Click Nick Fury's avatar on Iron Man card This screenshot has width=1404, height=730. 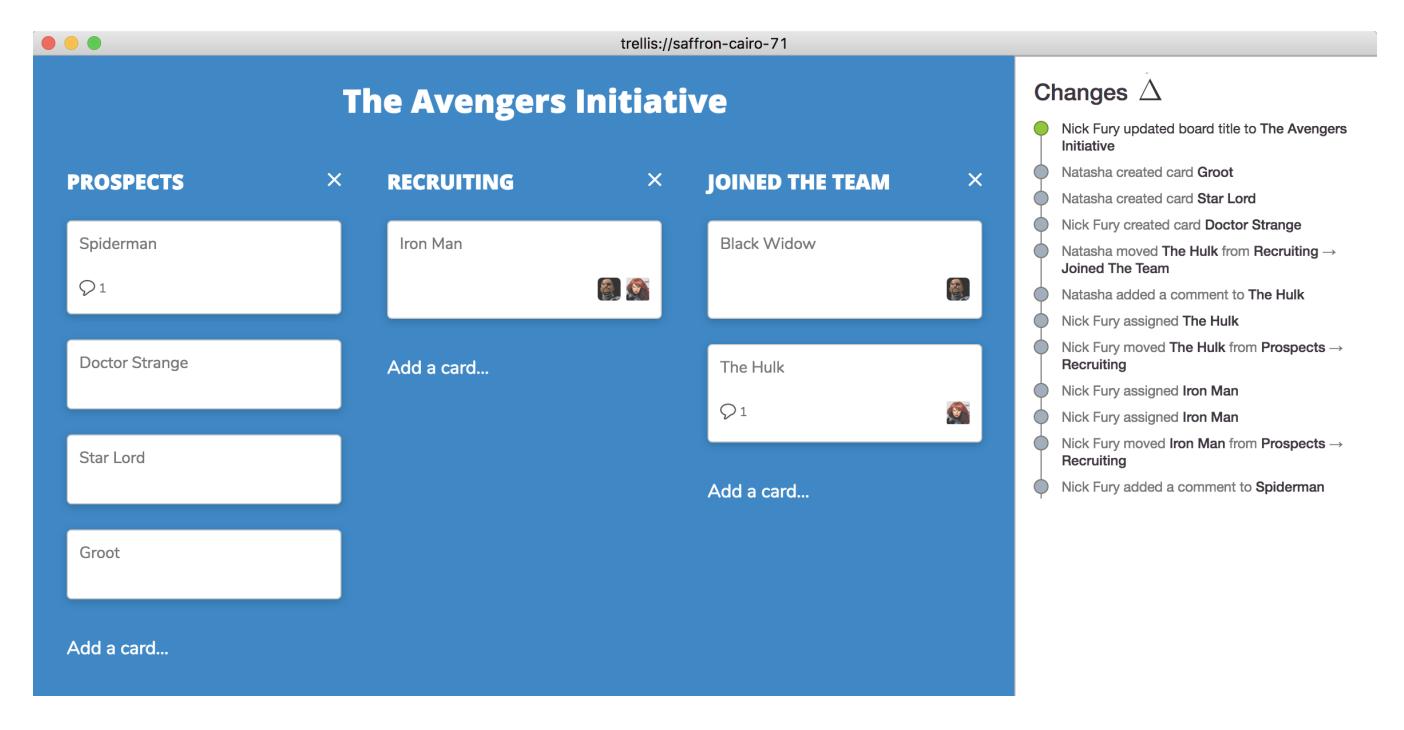point(609,289)
